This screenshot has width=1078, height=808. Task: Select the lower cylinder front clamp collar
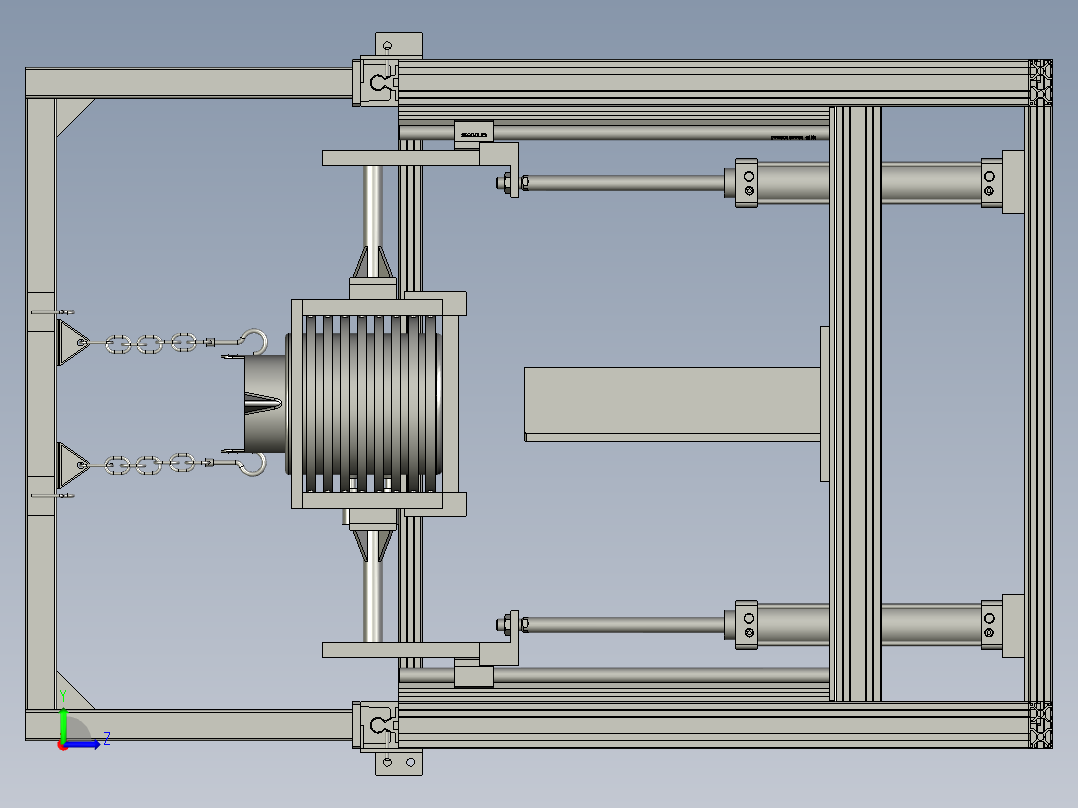coord(746,624)
